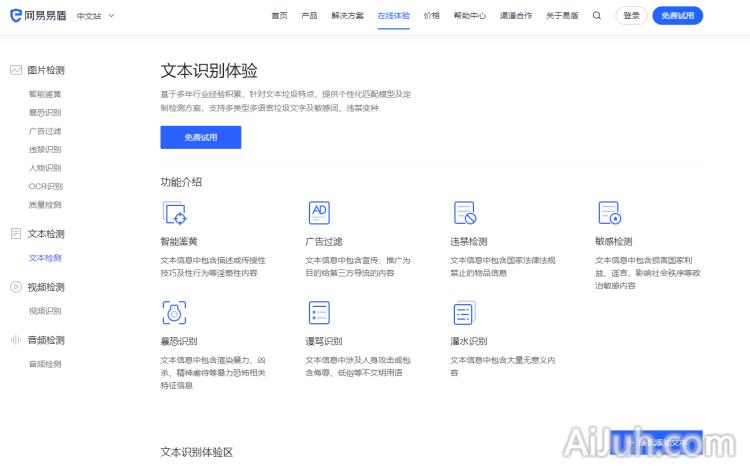Click the 网易易盾 logo
This screenshot has width=750, height=472.
(38, 16)
